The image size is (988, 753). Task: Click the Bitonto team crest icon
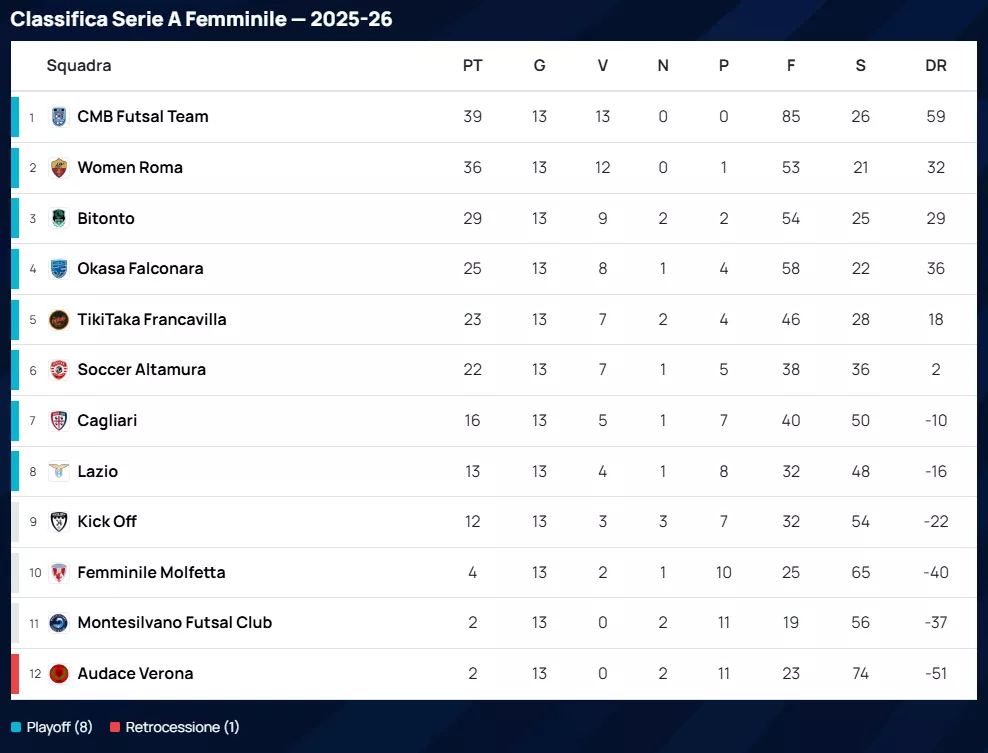tap(59, 218)
